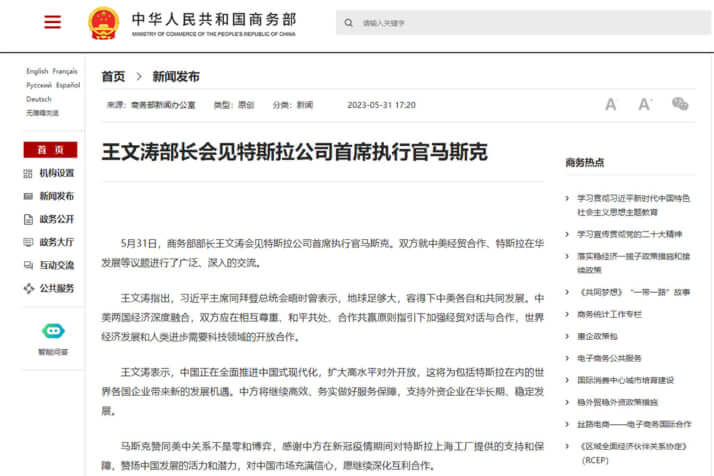Image resolution: width=714 pixels, height=476 pixels.
Task: Open 商务统计工作专栏 hot topic link
Action: [x=610, y=314]
